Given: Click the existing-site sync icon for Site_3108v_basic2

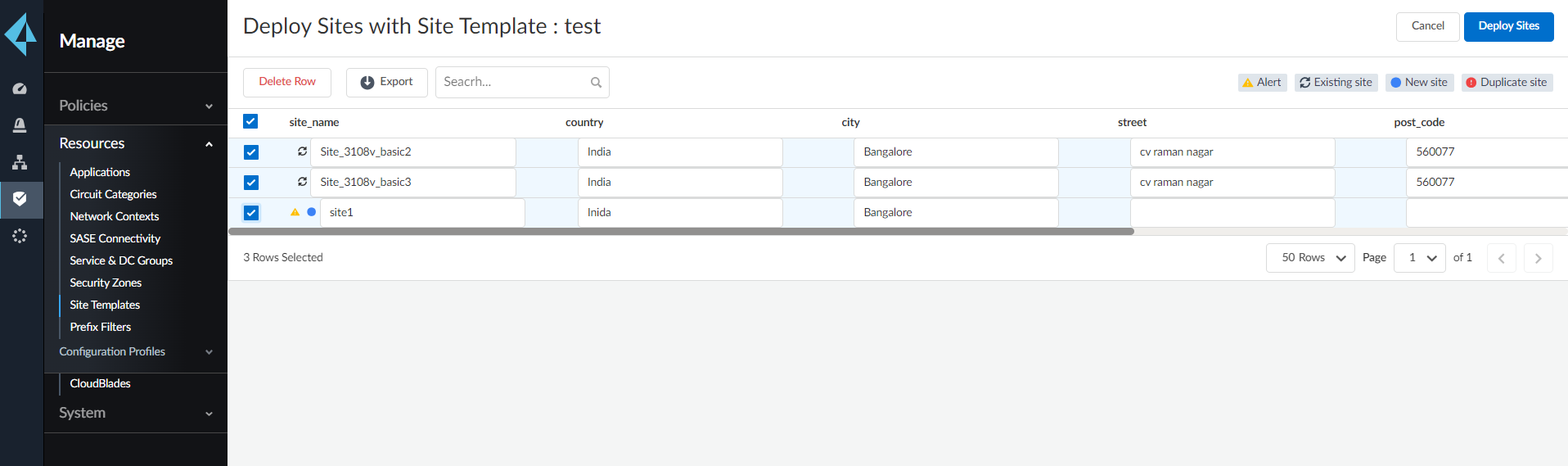Looking at the screenshot, I should 302,152.
